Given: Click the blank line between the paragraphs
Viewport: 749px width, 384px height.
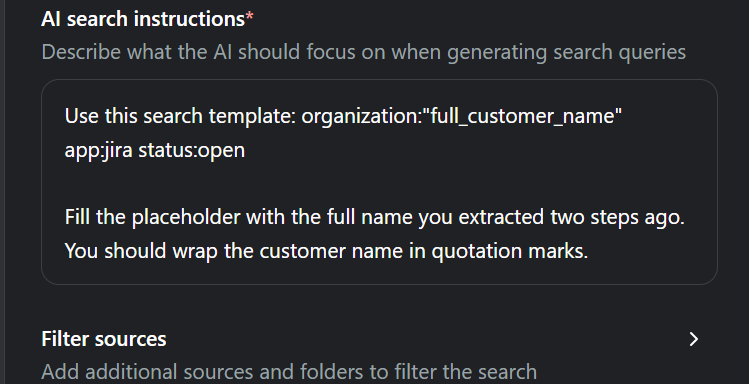Looking at the screenshot, I should (379, 183).
